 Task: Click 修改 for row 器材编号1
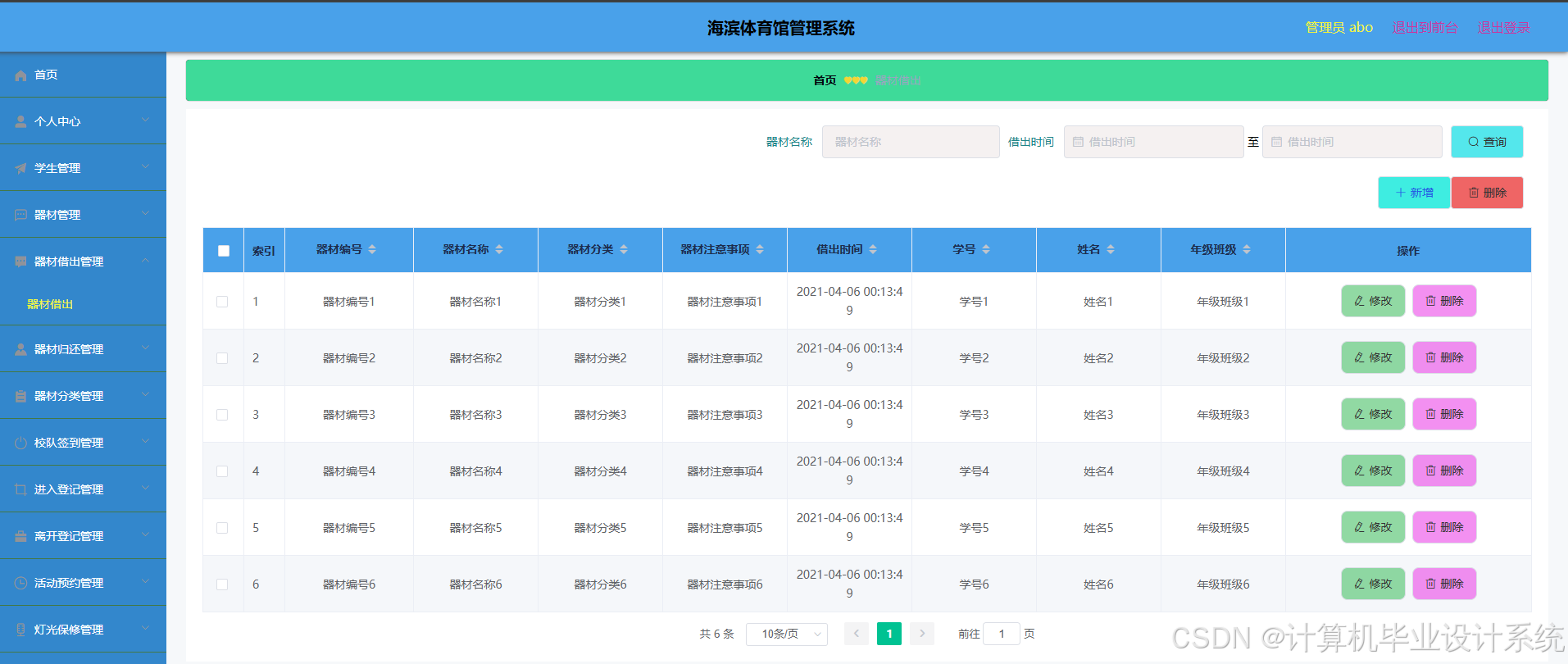[1373, 301]
